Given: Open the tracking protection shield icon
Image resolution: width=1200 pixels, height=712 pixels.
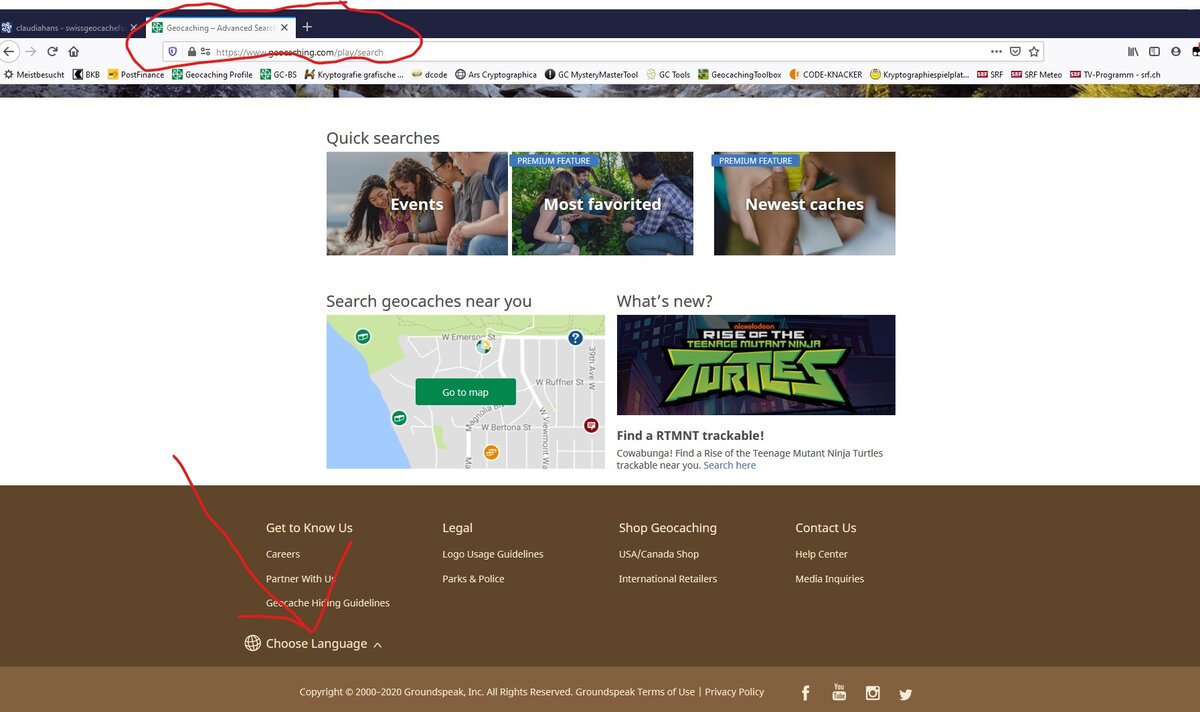Looking at the screenshot, I should point(172,51).
